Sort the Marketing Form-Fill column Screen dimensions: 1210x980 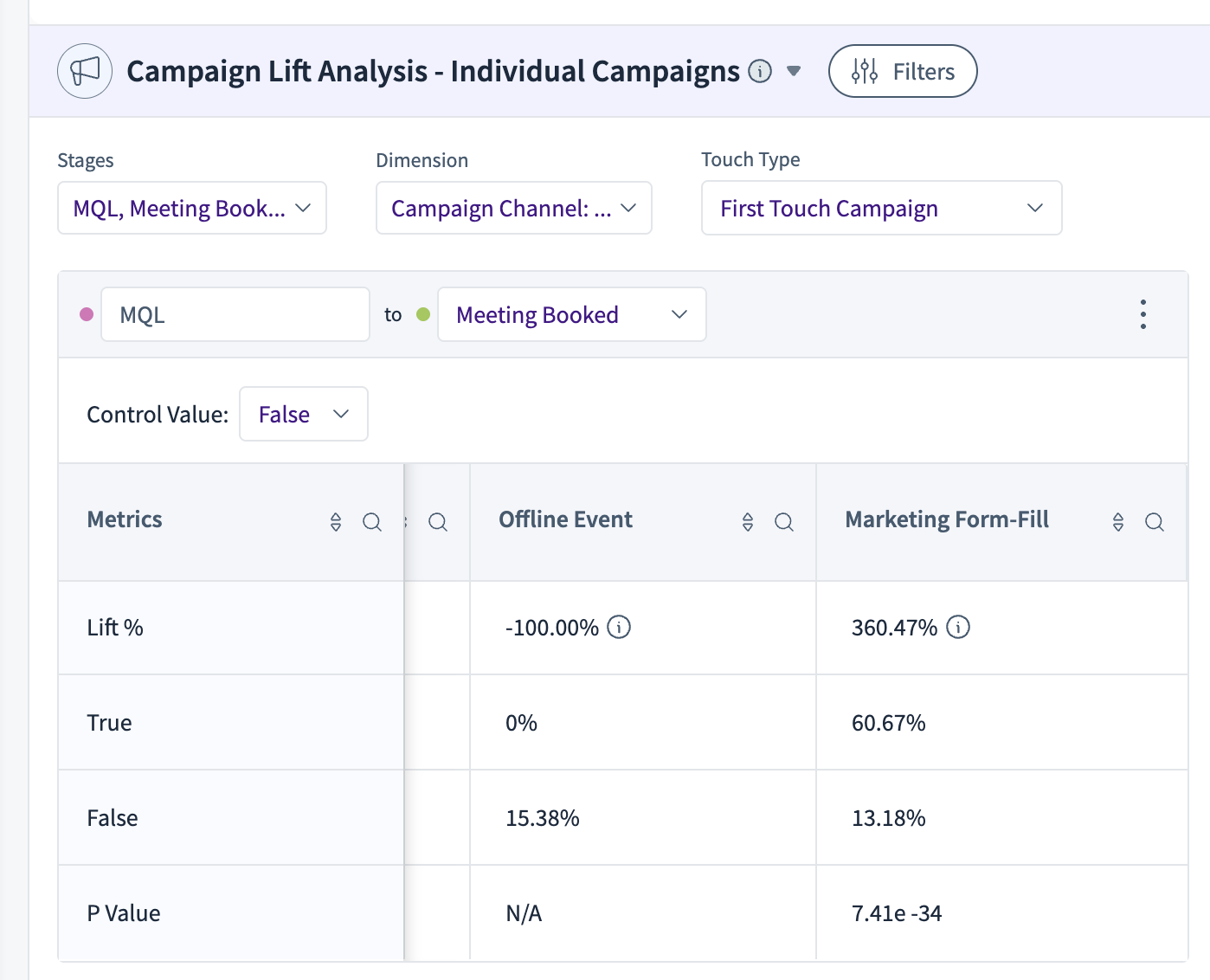pyautogui.click(x=1118, y=522)
